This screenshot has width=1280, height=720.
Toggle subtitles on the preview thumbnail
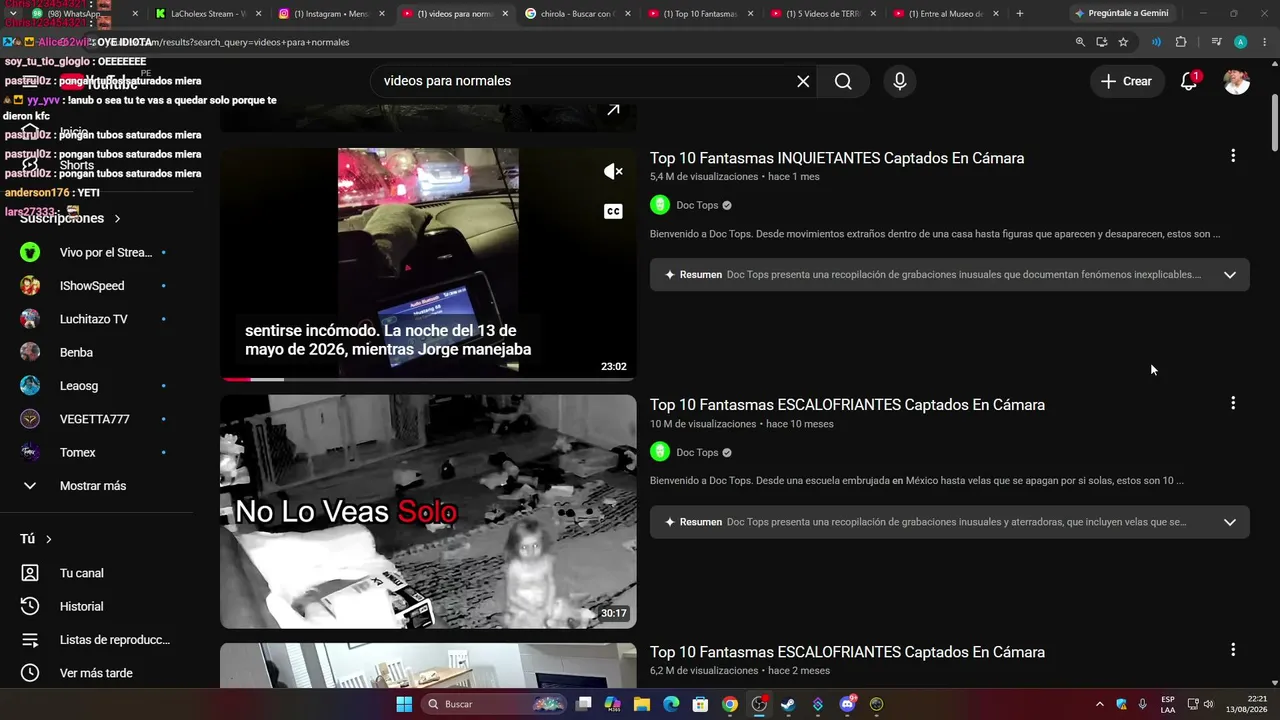click(613, 211)
